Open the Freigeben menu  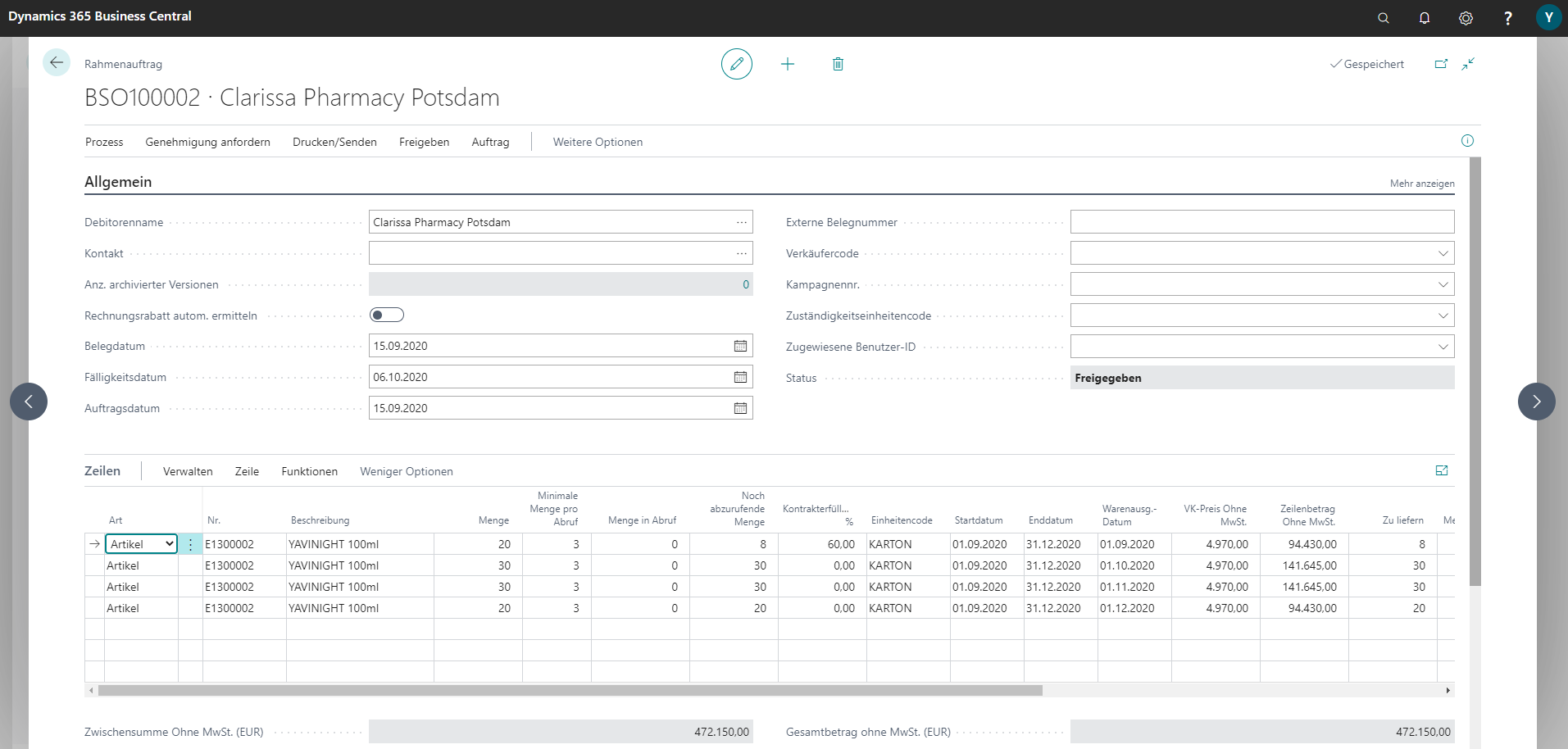(424, 142)
